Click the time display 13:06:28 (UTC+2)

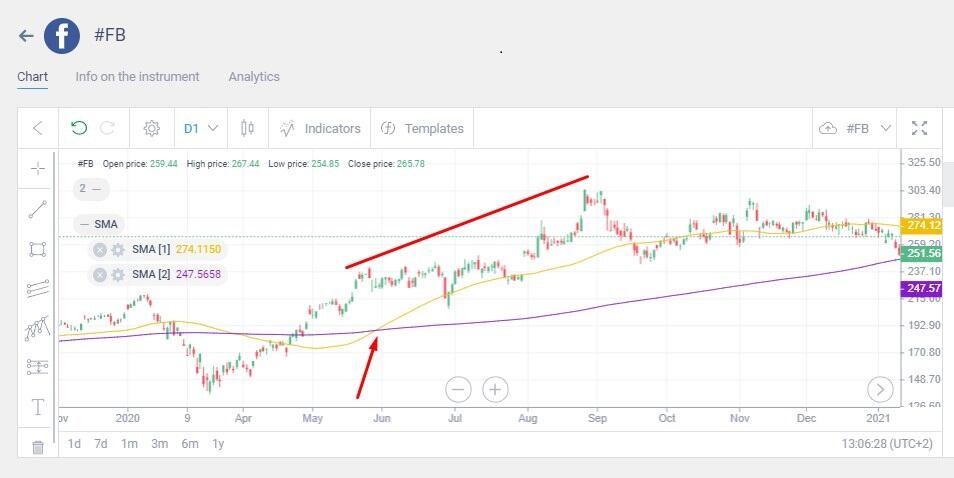point(886,444)
